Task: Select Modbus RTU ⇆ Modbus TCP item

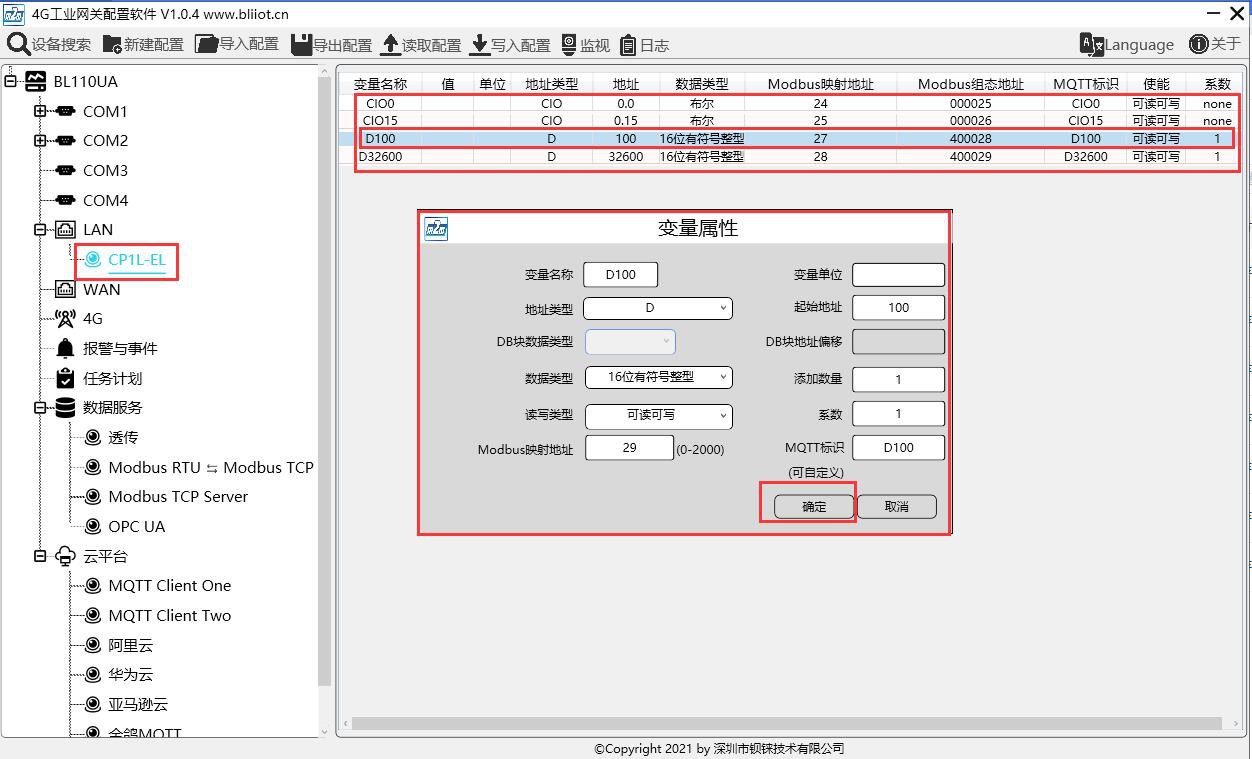Action: coord(211,467)
